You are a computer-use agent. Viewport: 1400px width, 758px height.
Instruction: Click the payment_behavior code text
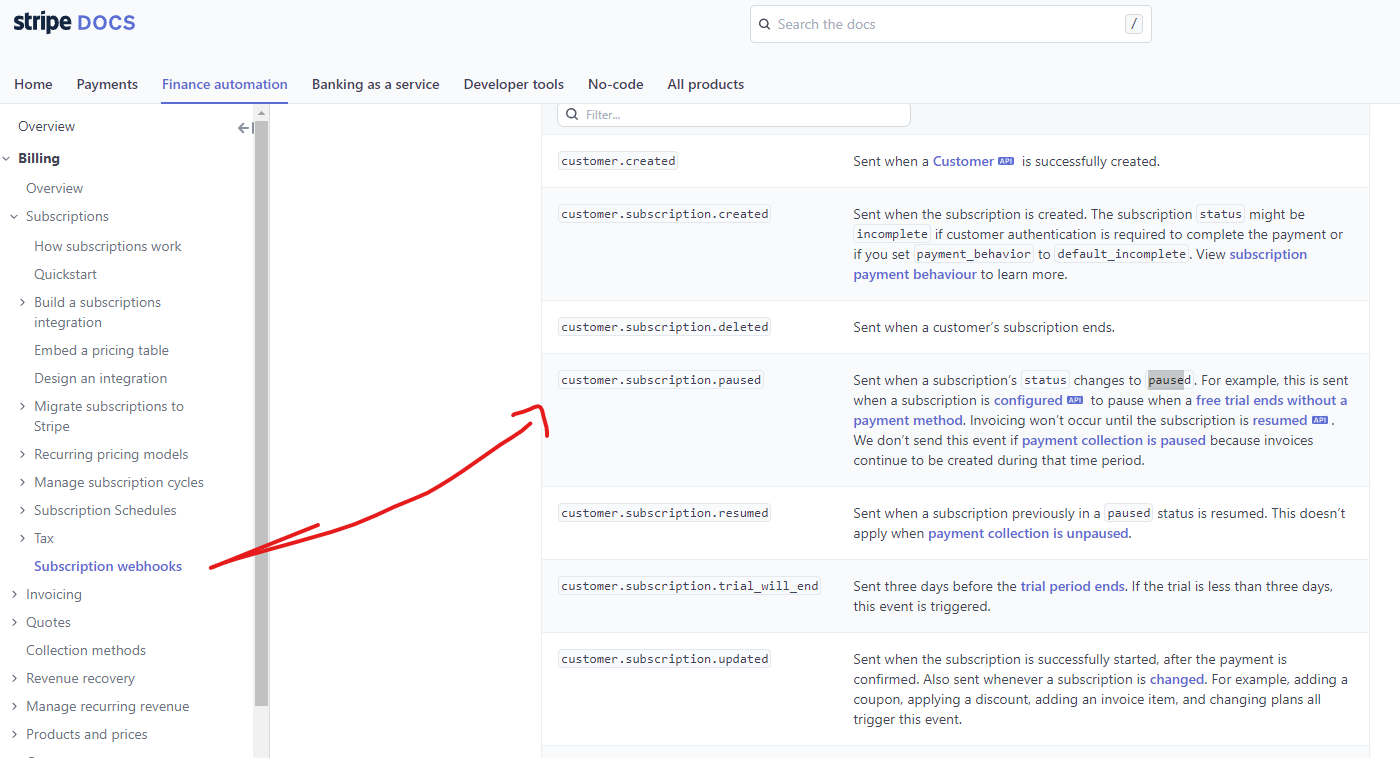[x=974, y=254]
